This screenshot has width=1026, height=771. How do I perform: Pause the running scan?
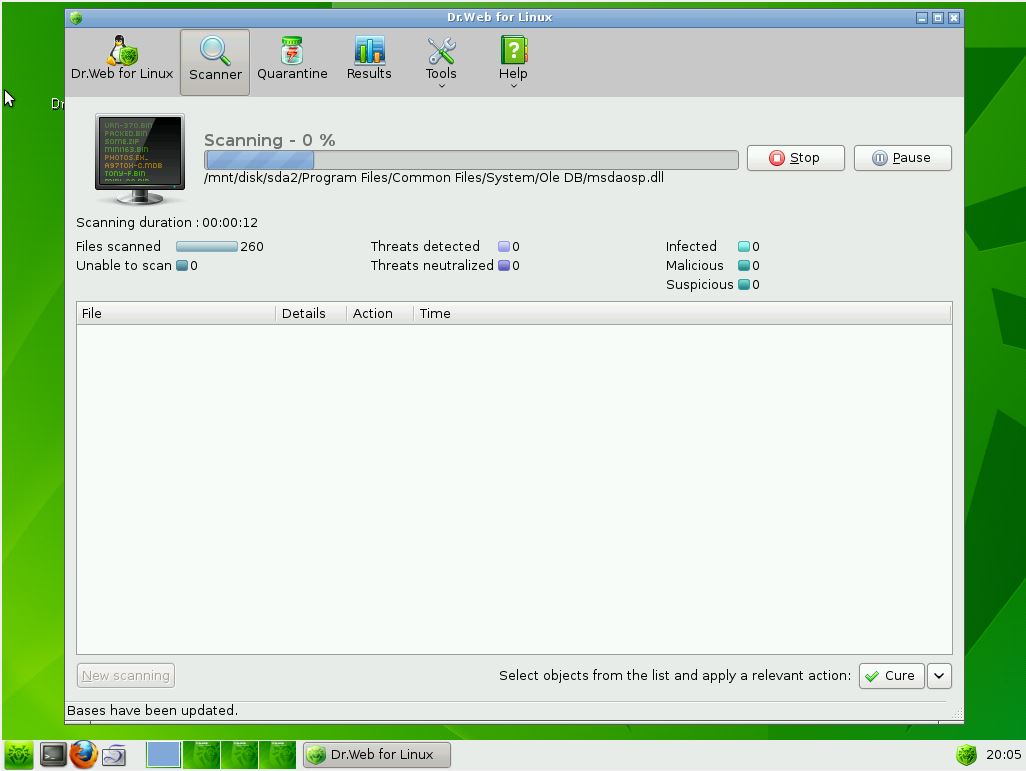tap(901, 157)
